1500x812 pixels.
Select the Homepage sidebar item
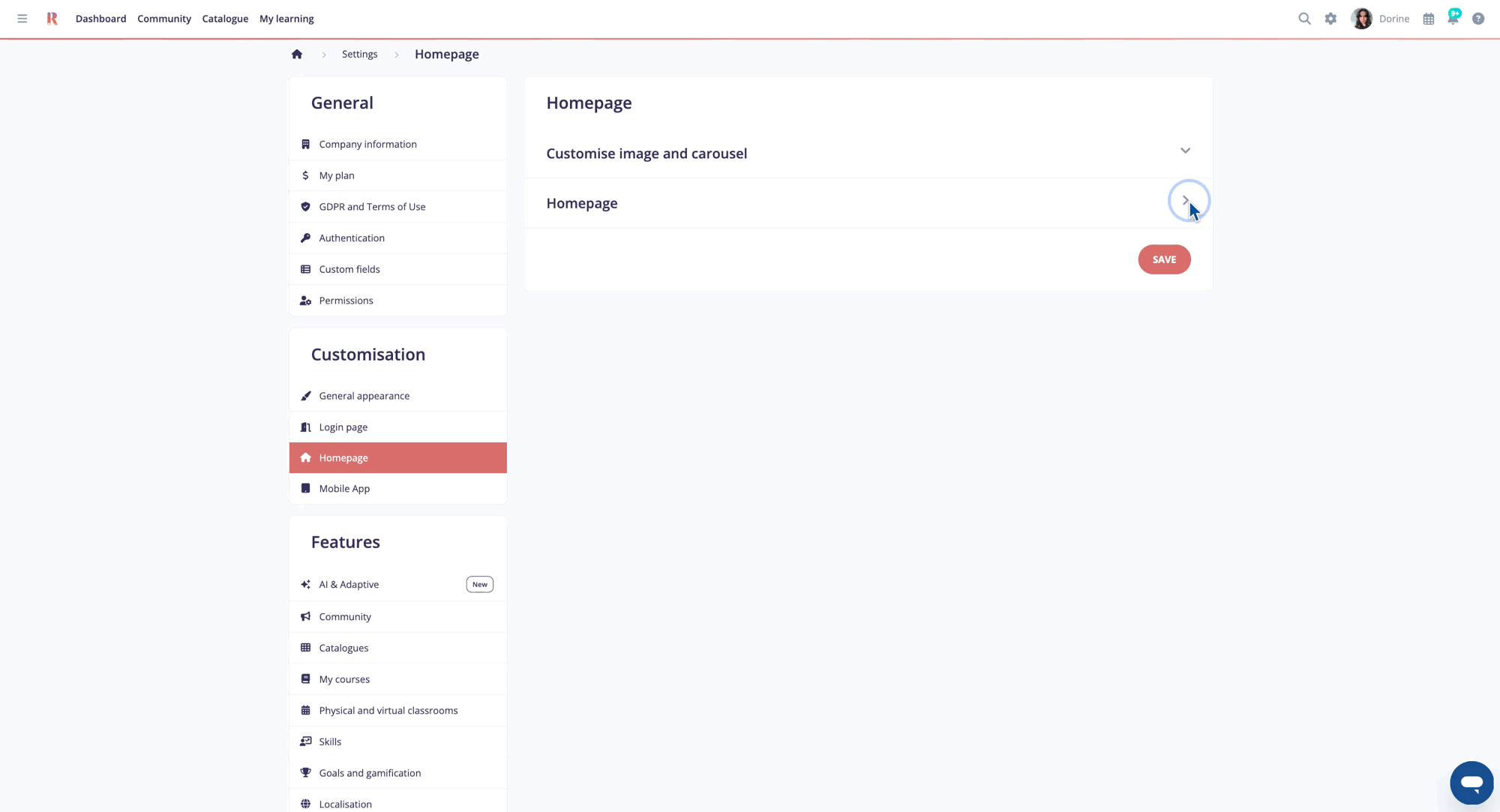pyautogui.click(x=343, y=457)
